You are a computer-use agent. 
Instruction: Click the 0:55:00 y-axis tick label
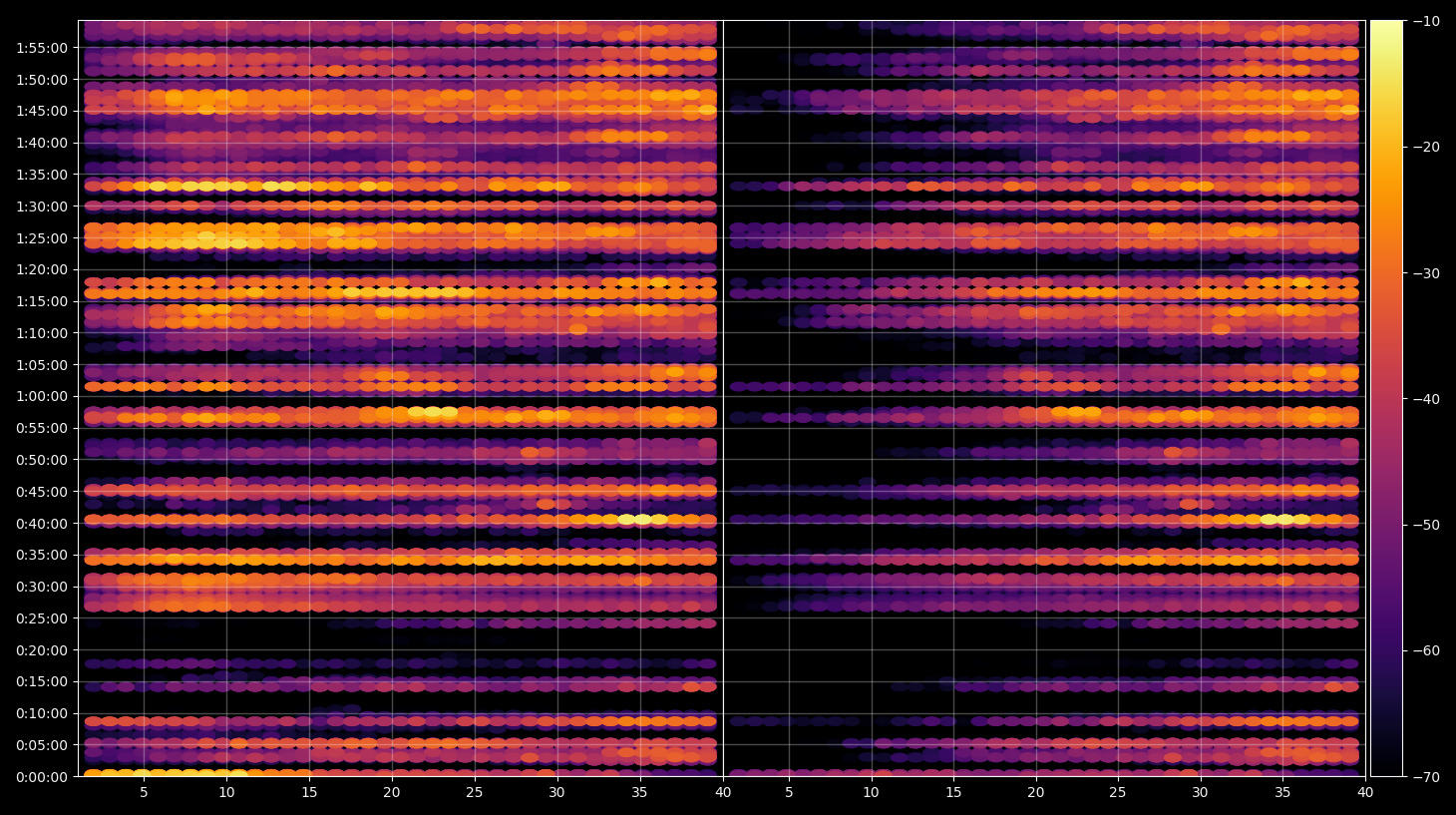[x=42, y=428]
